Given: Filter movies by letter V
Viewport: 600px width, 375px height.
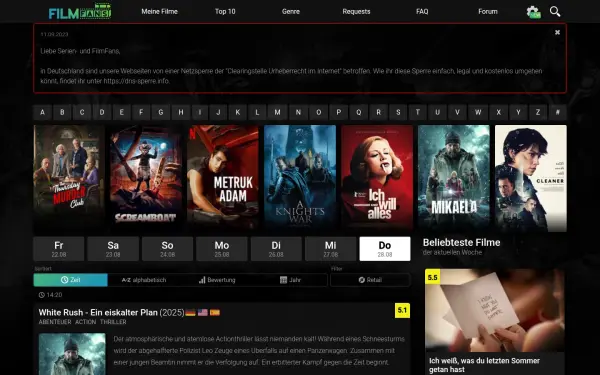Looking at the screenshot, I should tap(457, 112).
